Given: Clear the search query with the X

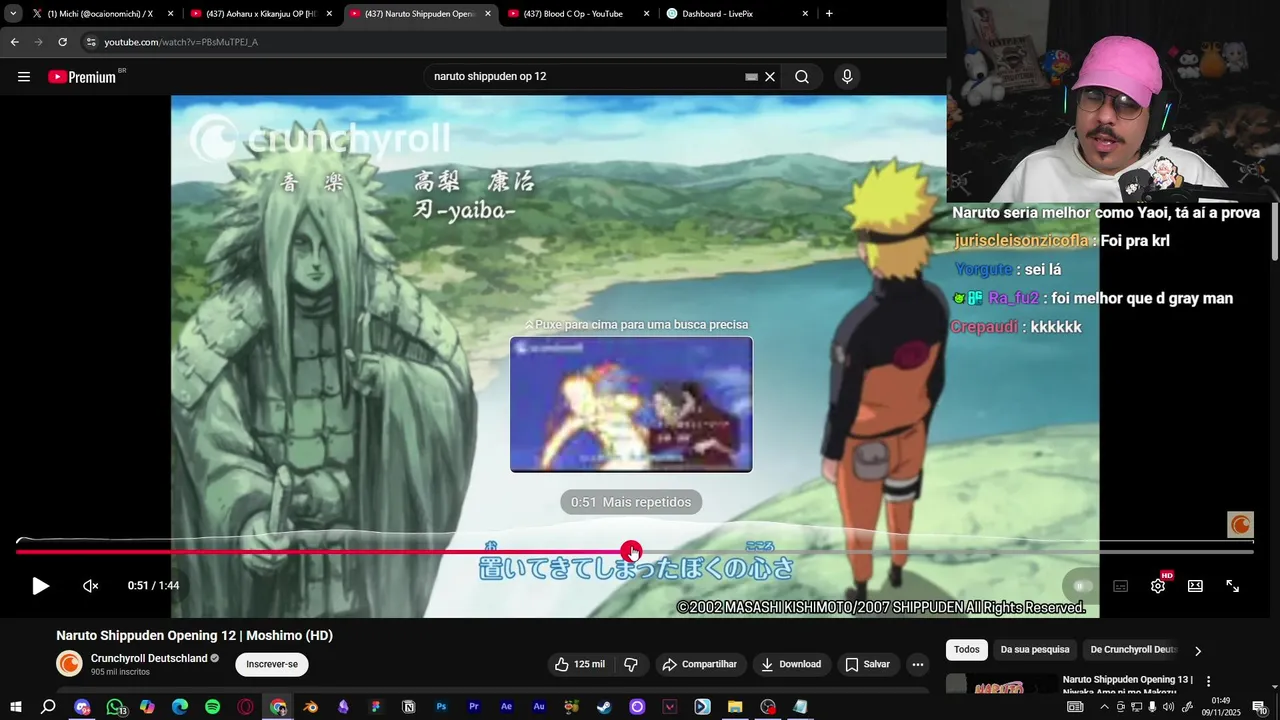Looking at the screenshot, I should pyautogui.click(x=770, y=77).
